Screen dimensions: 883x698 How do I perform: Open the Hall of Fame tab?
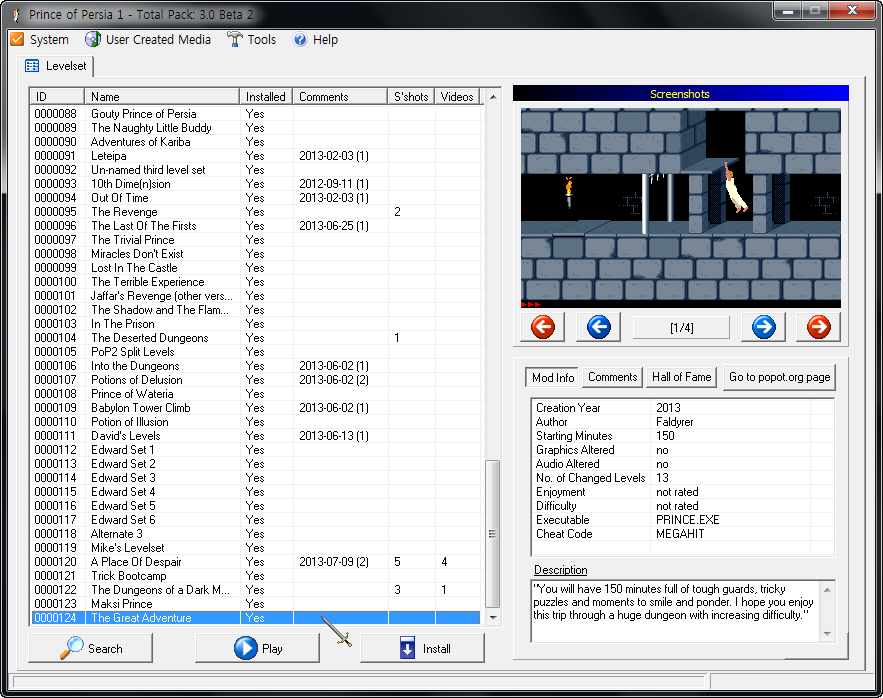[681, 377]
